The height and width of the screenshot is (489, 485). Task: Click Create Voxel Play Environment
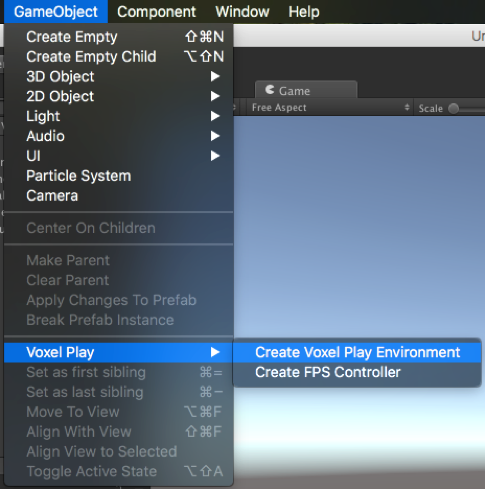pos(357,352)
